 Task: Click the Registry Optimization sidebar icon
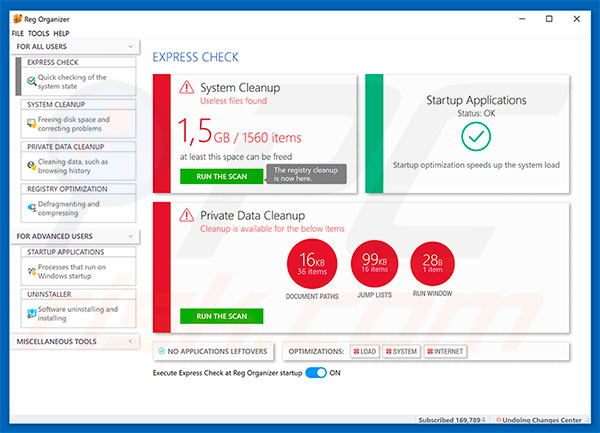32,208
